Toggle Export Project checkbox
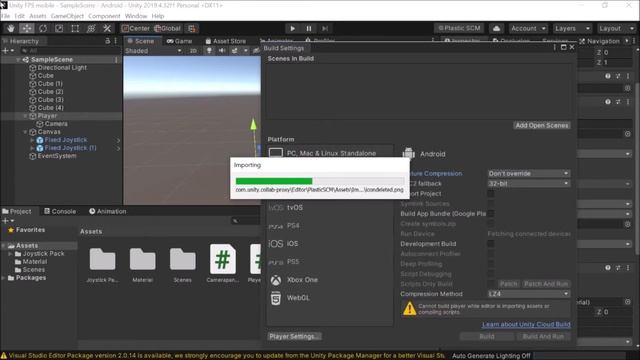Viewport: 640px width, 360px height. point(491,193)
